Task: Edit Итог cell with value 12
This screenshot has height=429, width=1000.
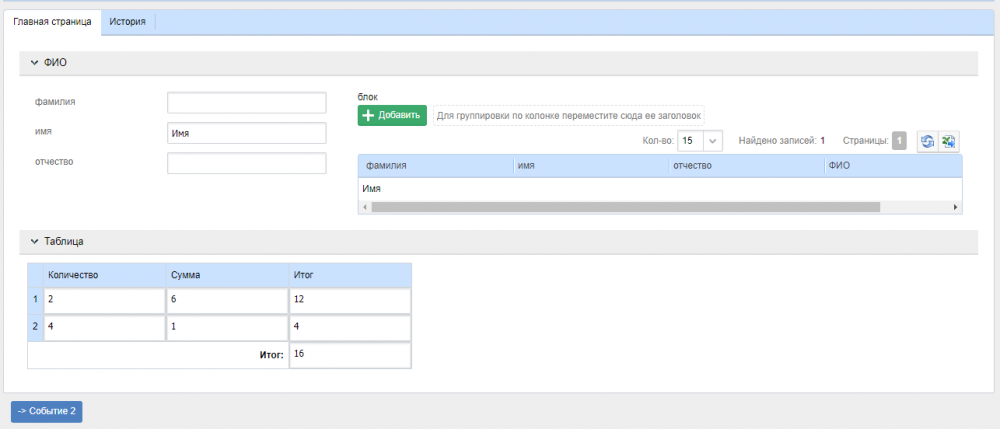Action: coord(349,302)
